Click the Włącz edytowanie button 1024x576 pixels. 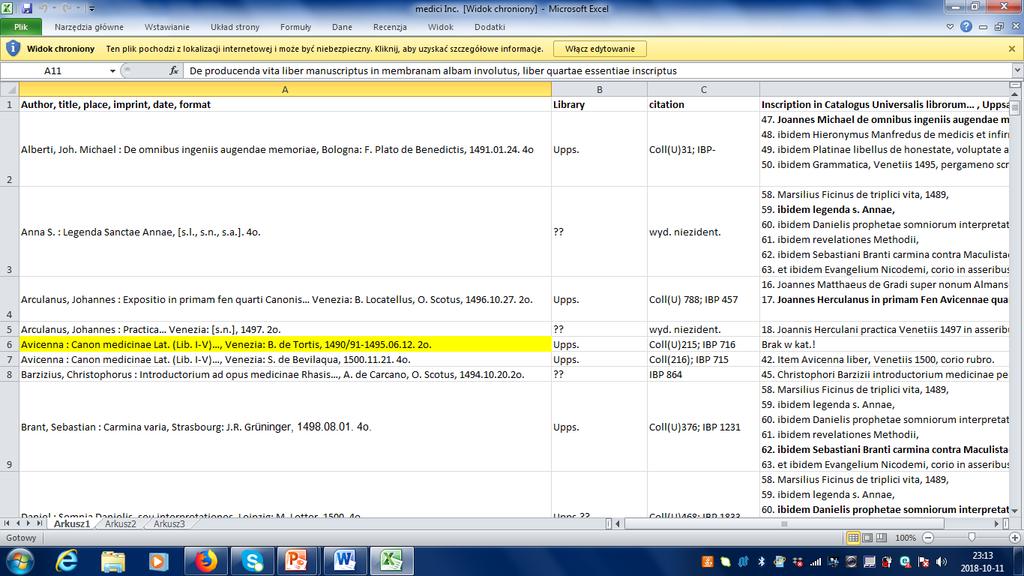click(x=600, y=49)
